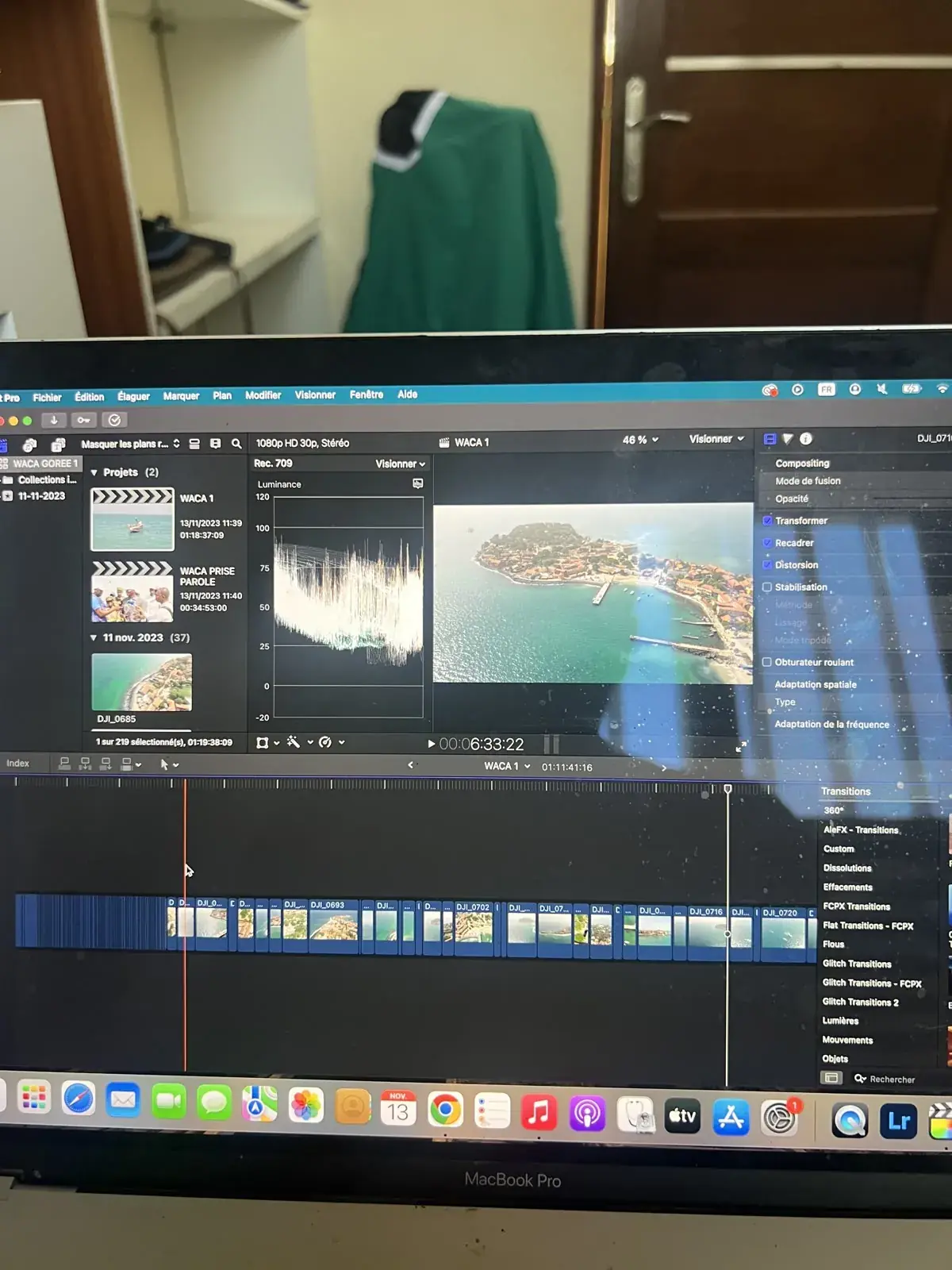Enable the Stabilisation checkbox
Screen dimensions: 952x1270
[x=767, y=587]
